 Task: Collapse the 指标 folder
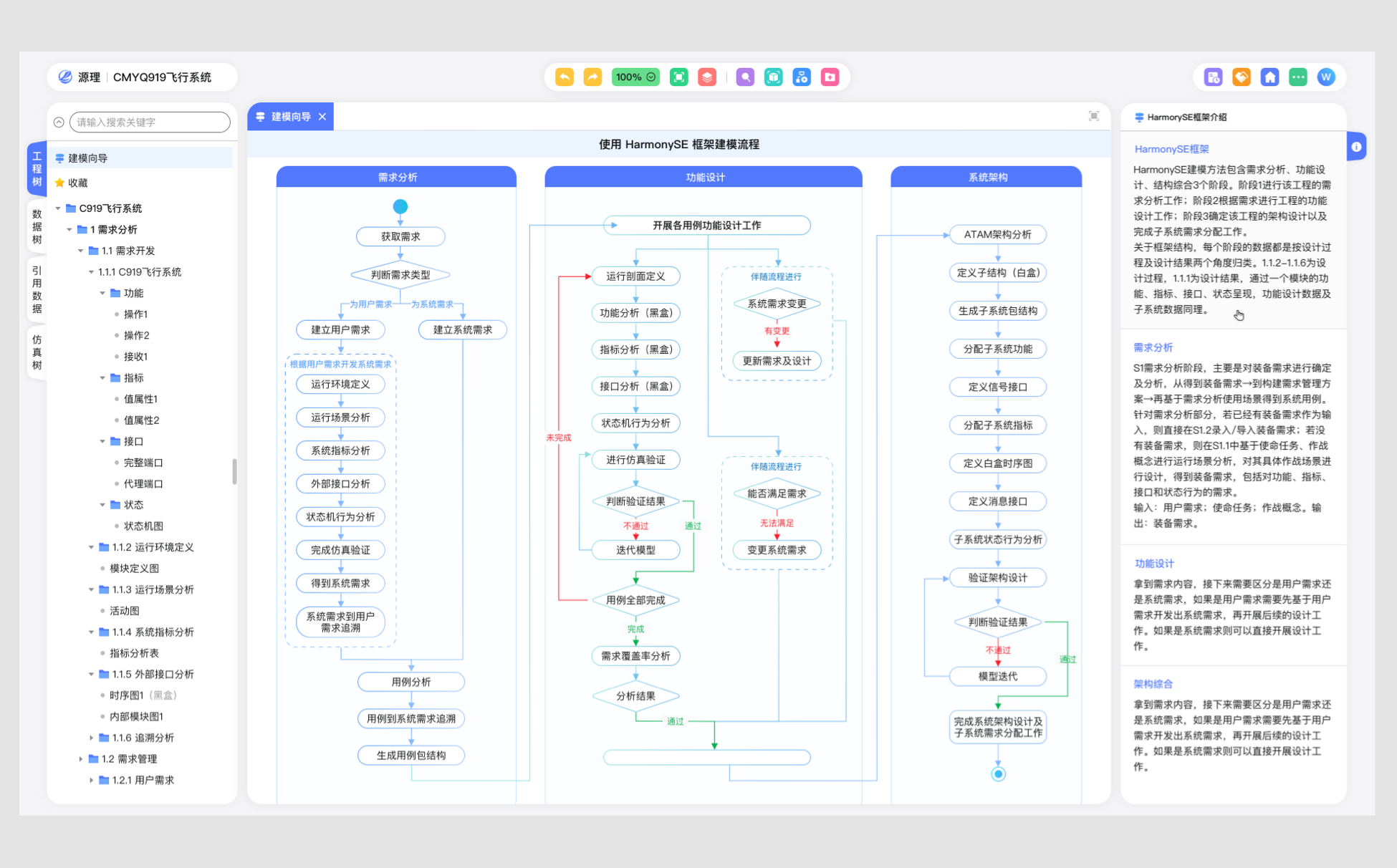tap(102, 377)
